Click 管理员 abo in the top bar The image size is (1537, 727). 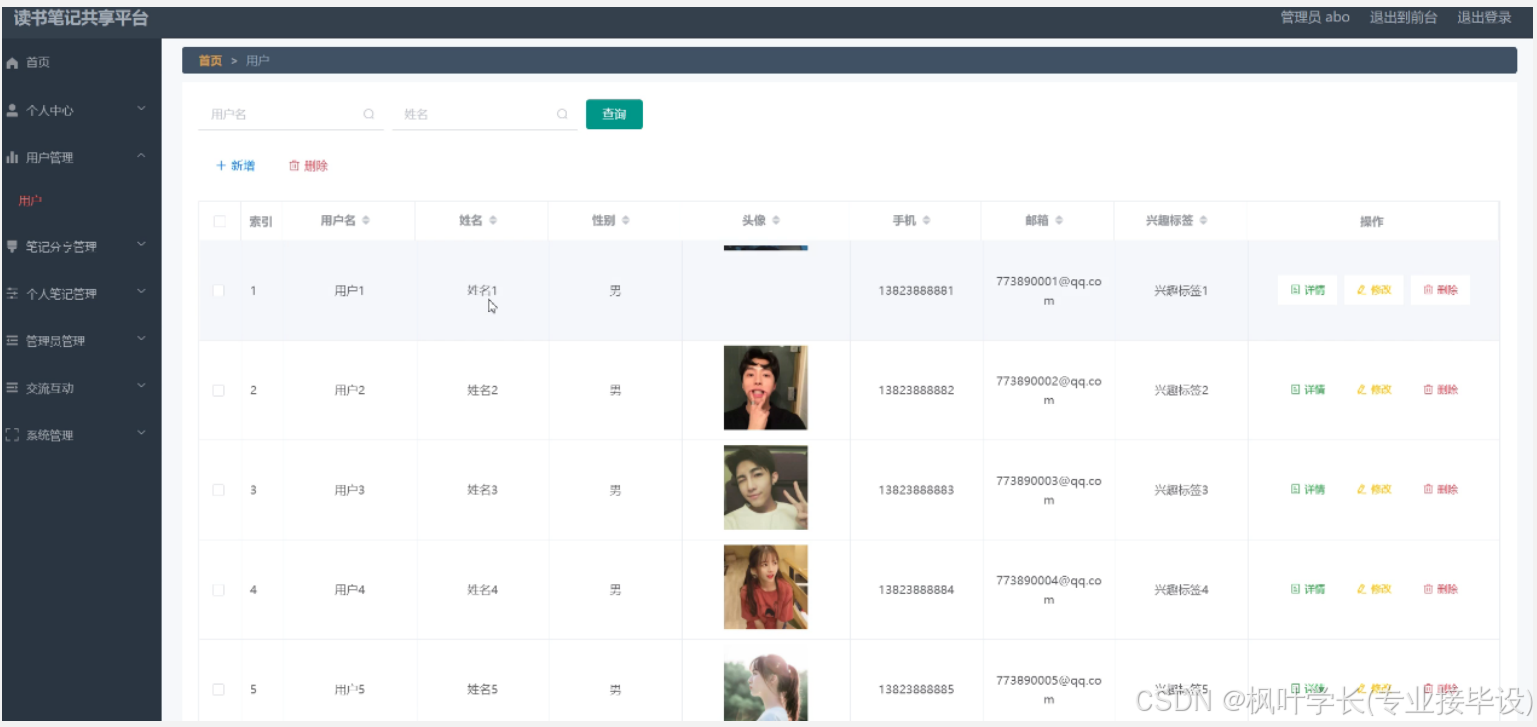point(1315,17)
